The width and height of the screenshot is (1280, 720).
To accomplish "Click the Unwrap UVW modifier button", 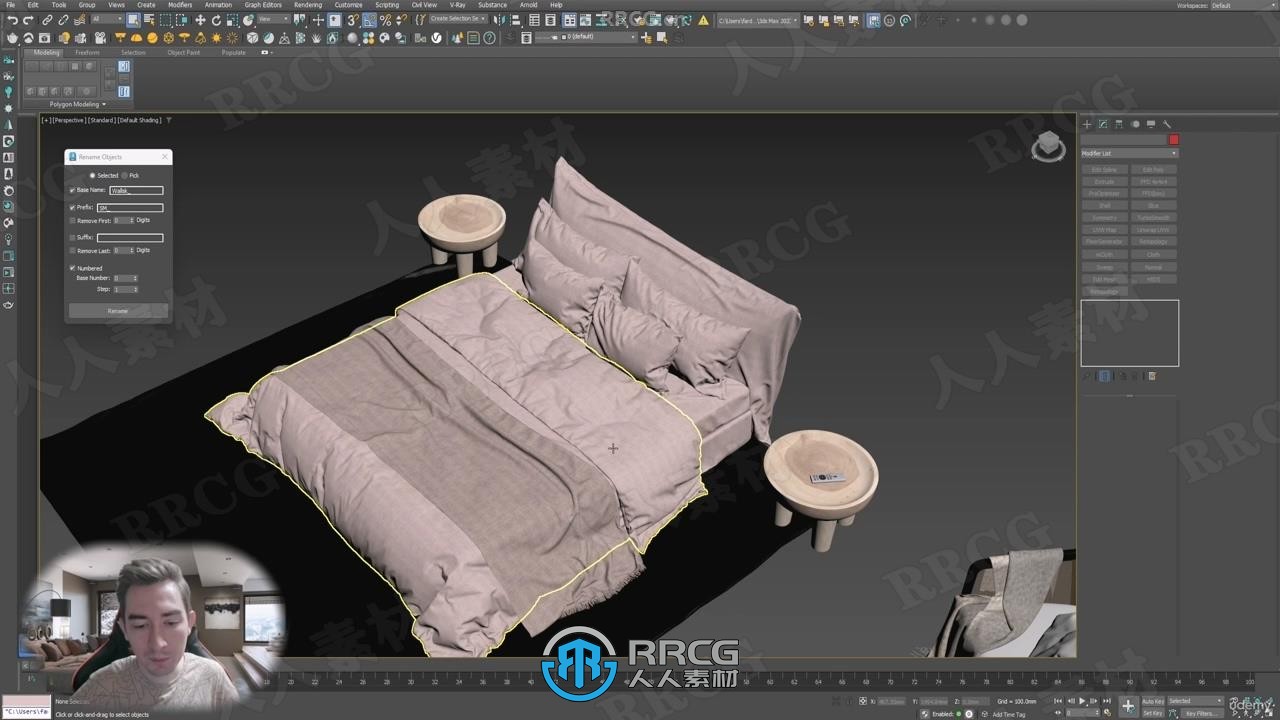I will coord(1153,229).
